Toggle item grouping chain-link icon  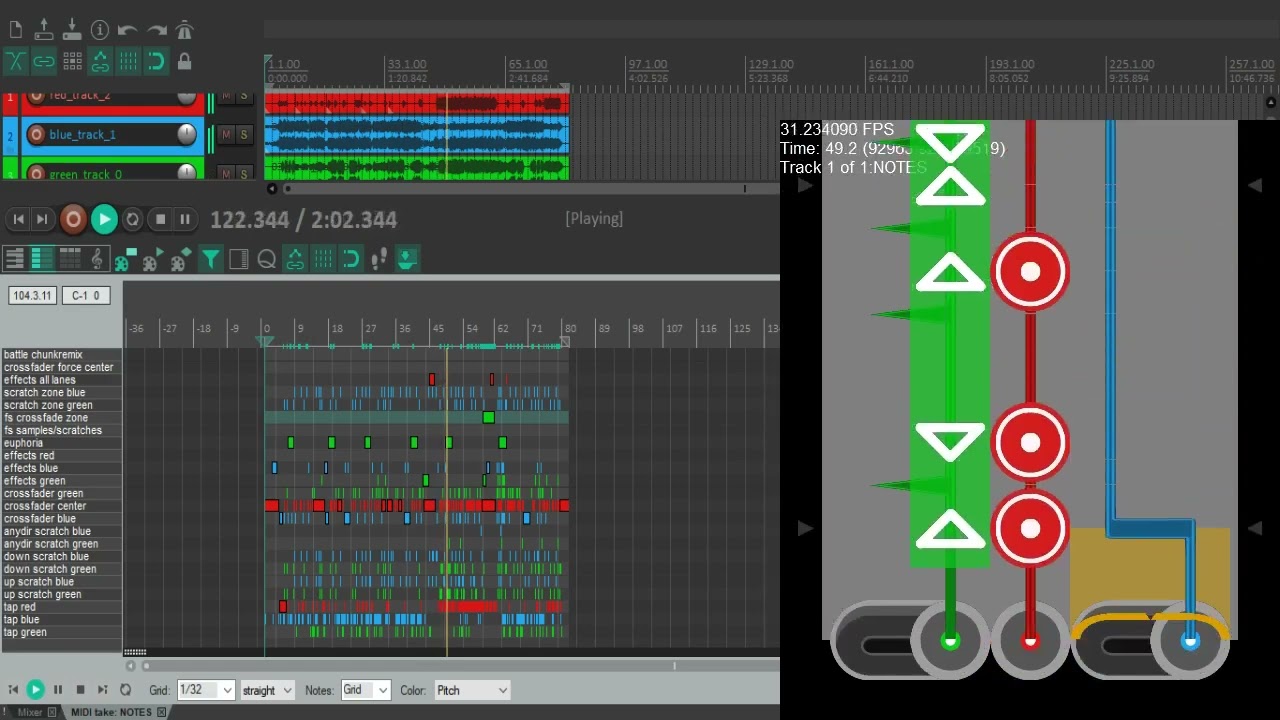pyautogui.click(x=43, y=61)
